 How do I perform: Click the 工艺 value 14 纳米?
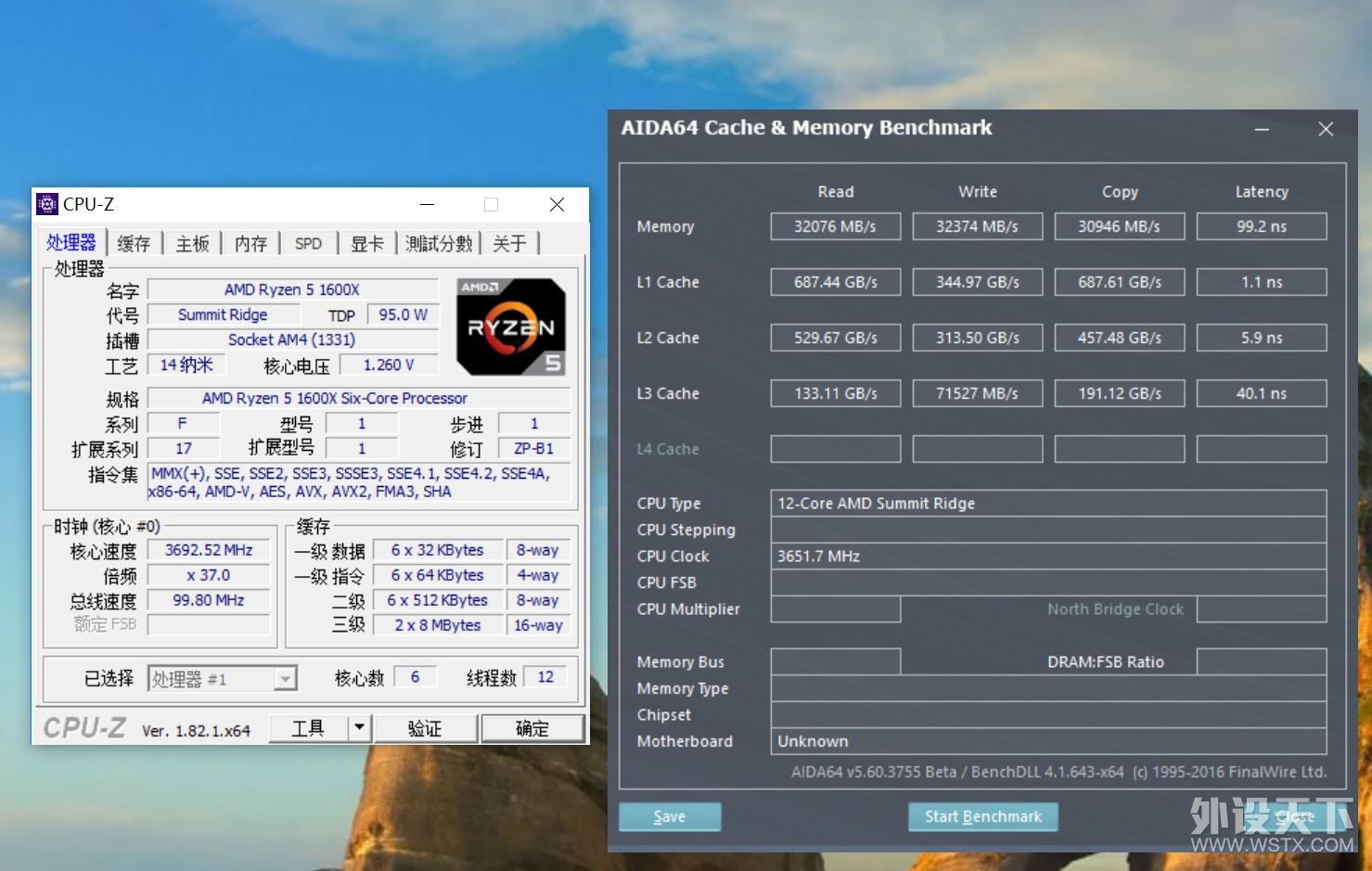click(x=186, y=365)
